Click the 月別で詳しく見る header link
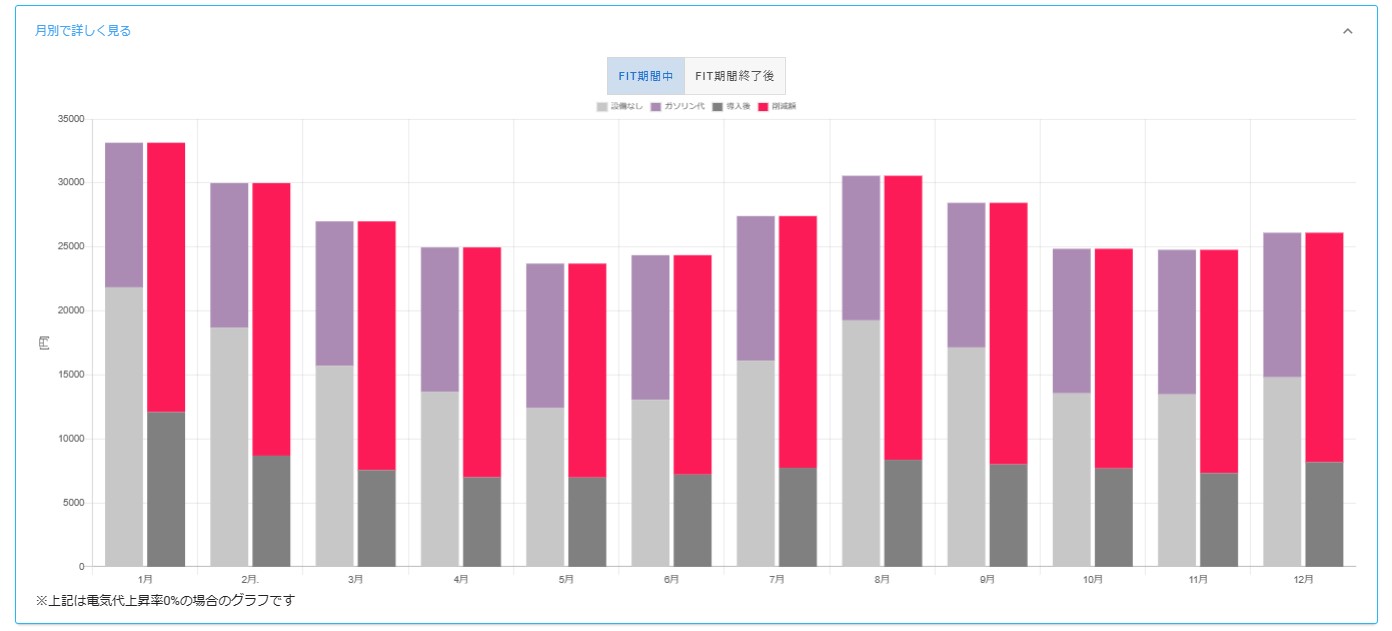Image resolution: width=1392 pixels, height=631 pixels. coord(83,31)
